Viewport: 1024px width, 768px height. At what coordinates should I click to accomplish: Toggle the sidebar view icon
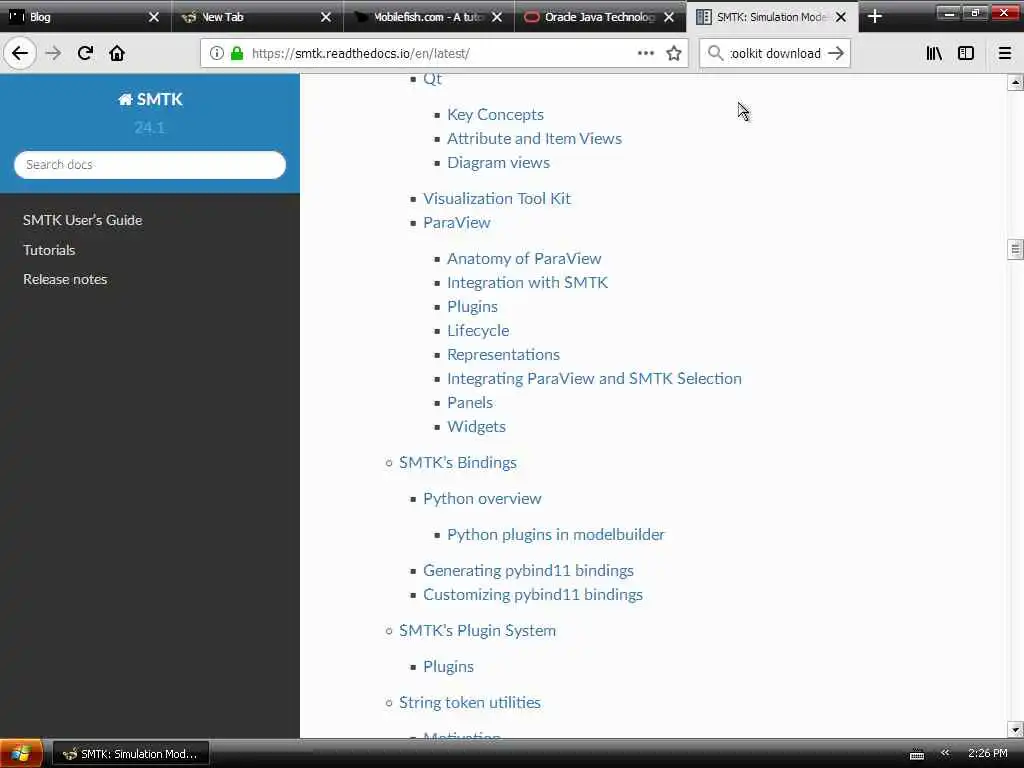tap(966, 53)
